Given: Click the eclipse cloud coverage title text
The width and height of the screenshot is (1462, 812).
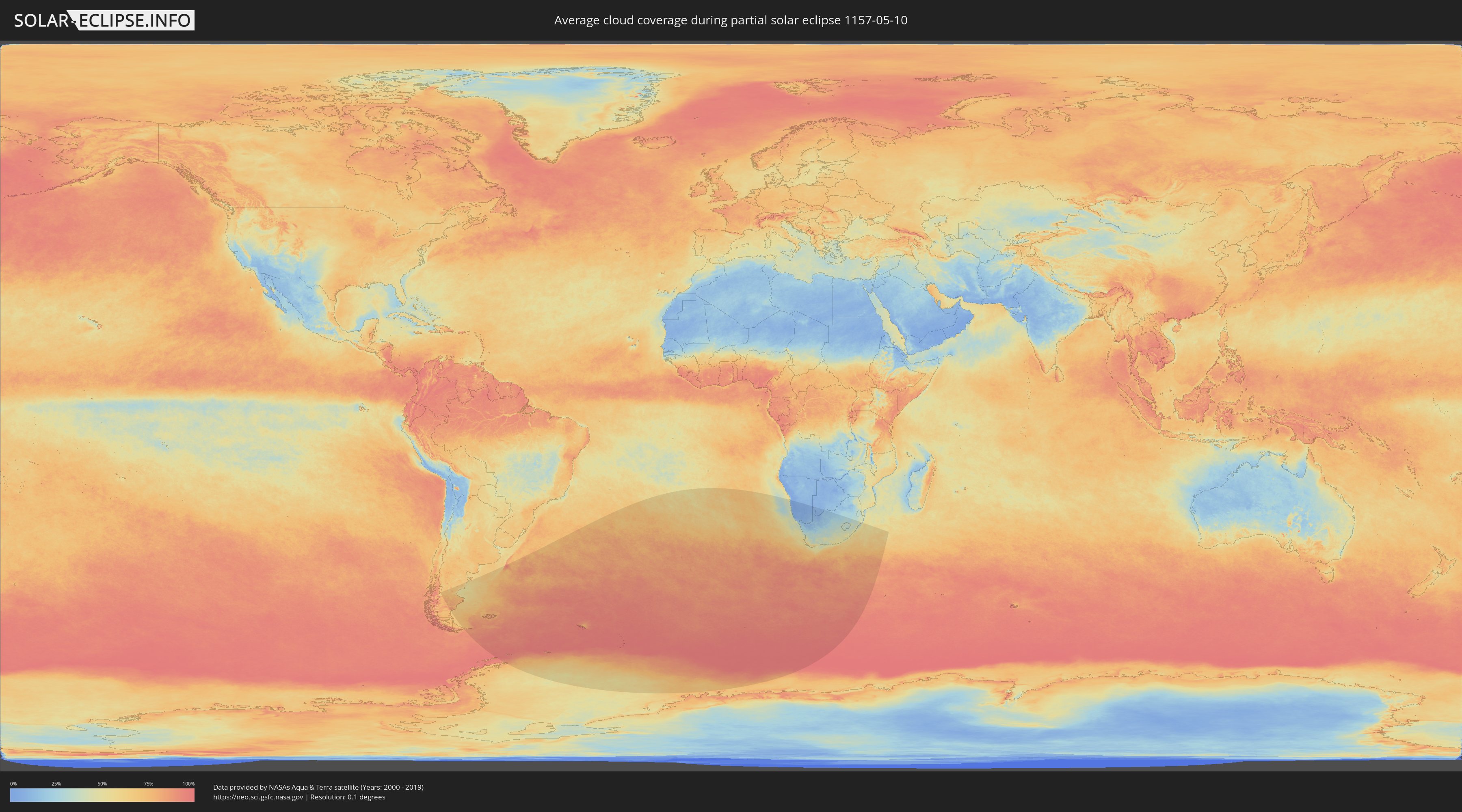Looking at the screenshot, I should coord(731,20).
